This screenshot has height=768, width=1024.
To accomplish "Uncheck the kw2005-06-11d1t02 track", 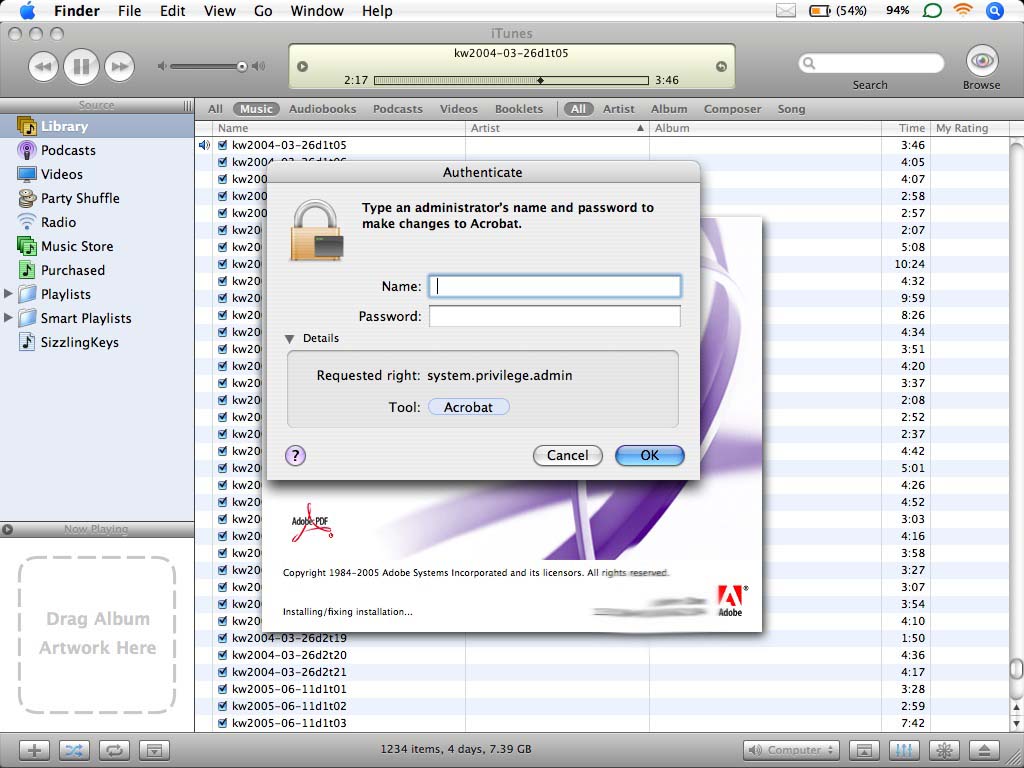I will [x=223, y=706].
